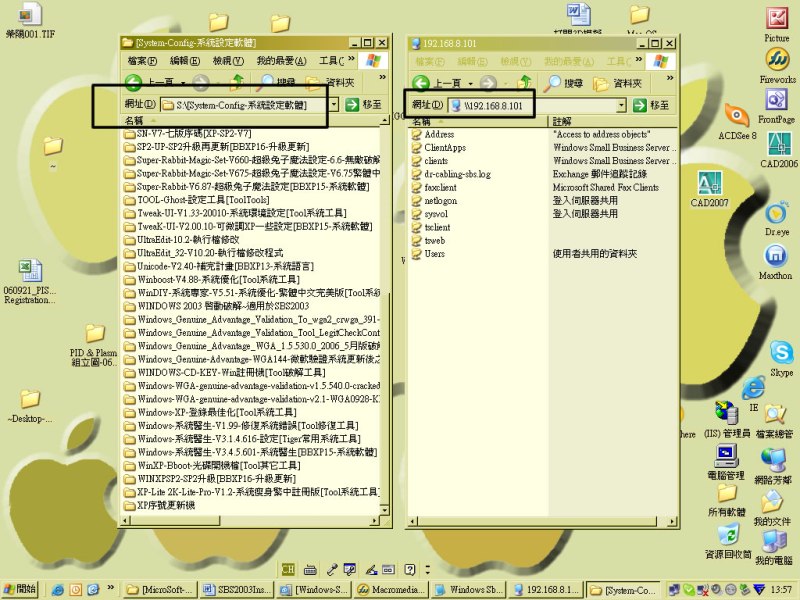800x600 pixels.
Task: Click Up folder icon in System-Config window
Action: tap(238, 82)
